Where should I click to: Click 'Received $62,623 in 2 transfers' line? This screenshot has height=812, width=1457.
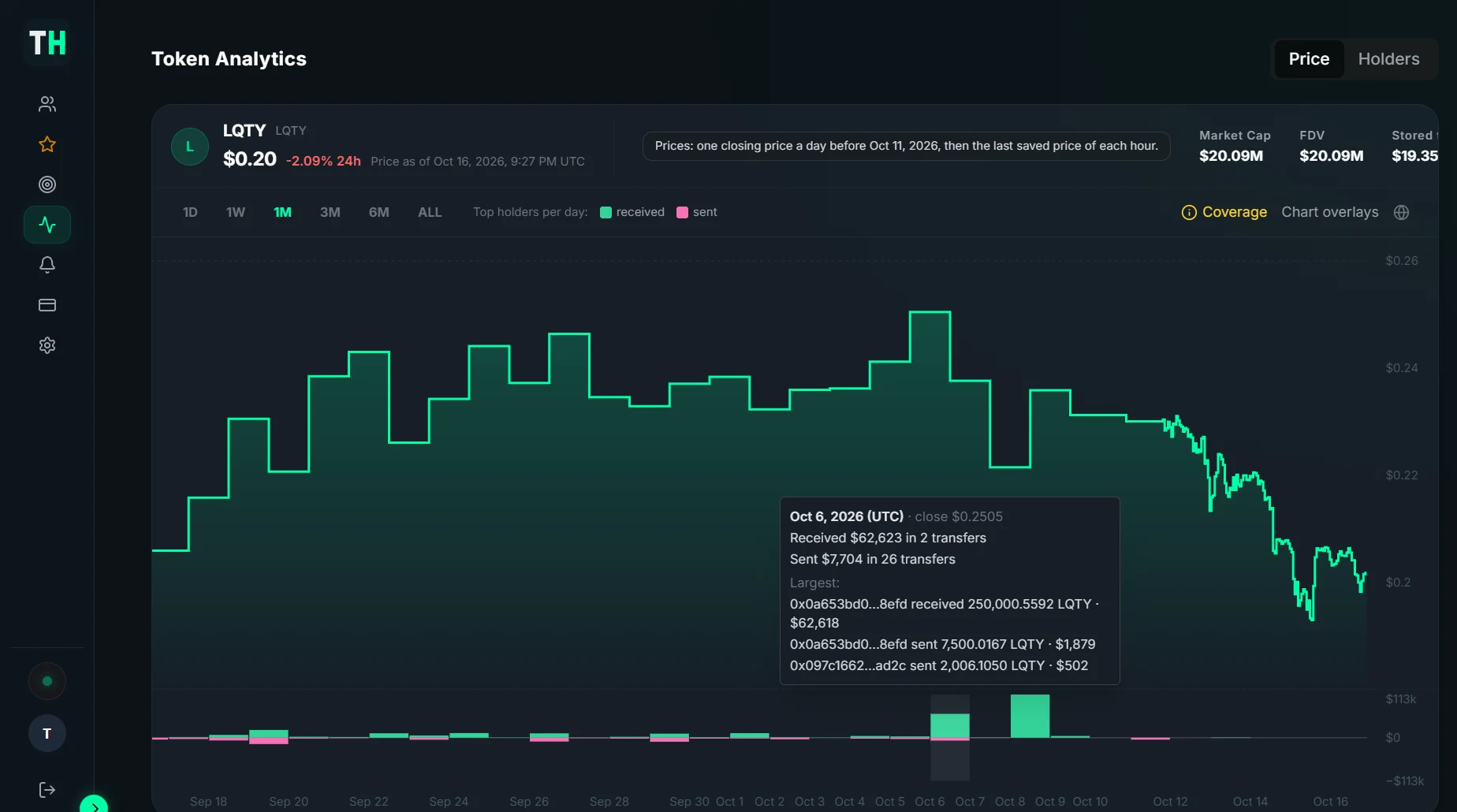tap(888, 538)
